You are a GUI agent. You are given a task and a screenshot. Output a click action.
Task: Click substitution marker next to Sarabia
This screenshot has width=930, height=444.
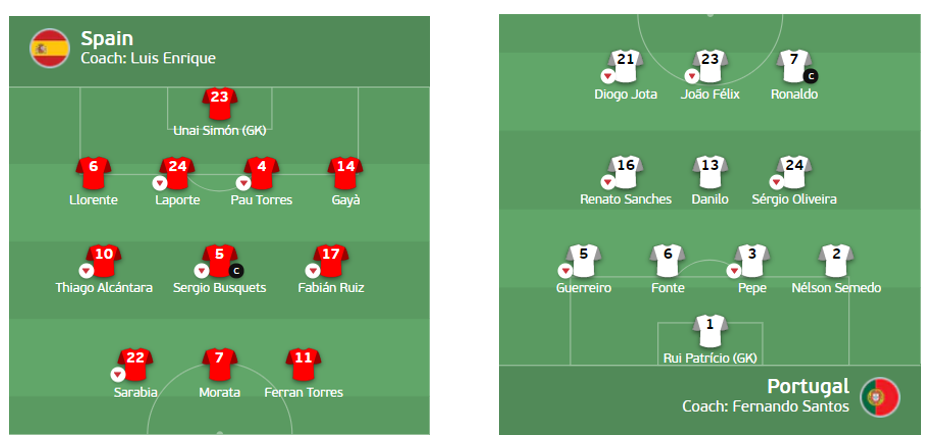click(x=117, y=374)
